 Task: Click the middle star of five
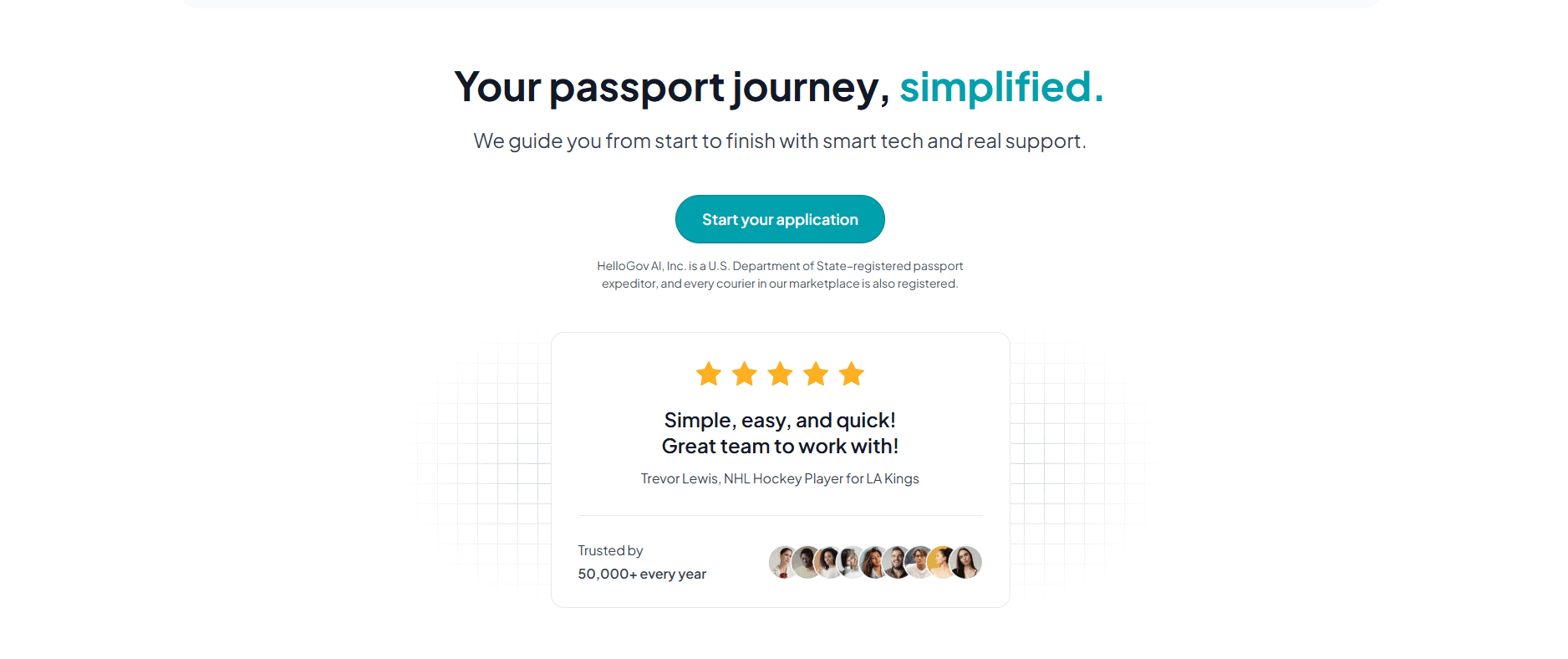pos(780,374)
